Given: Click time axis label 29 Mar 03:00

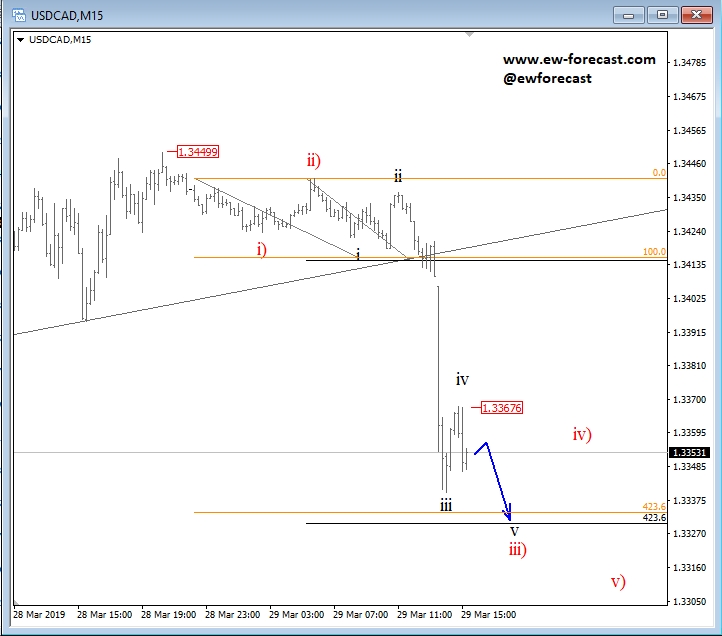Looking at the screenshot, I should [x=297, y=615].
